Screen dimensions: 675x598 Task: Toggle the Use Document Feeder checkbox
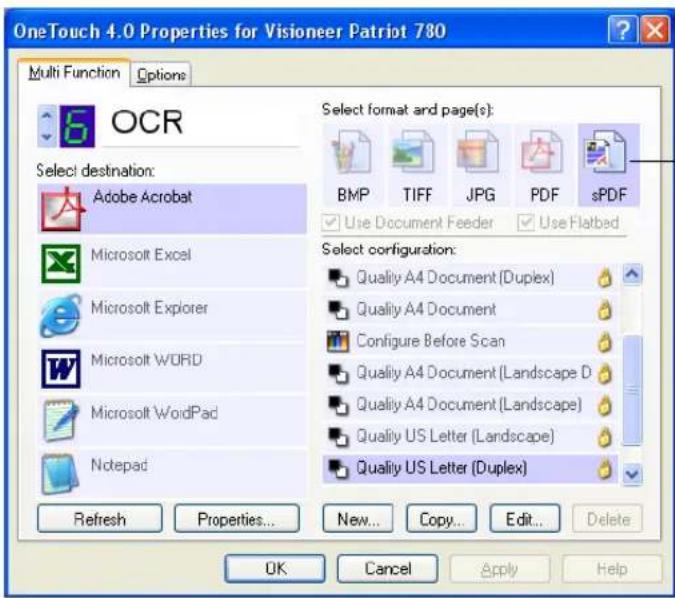[x=331, y=223]
